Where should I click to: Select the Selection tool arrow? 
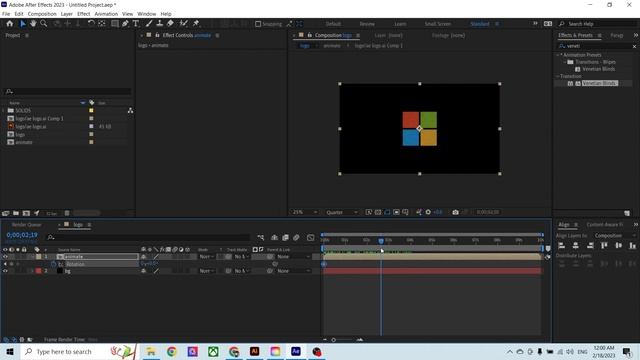coord(23,24)
